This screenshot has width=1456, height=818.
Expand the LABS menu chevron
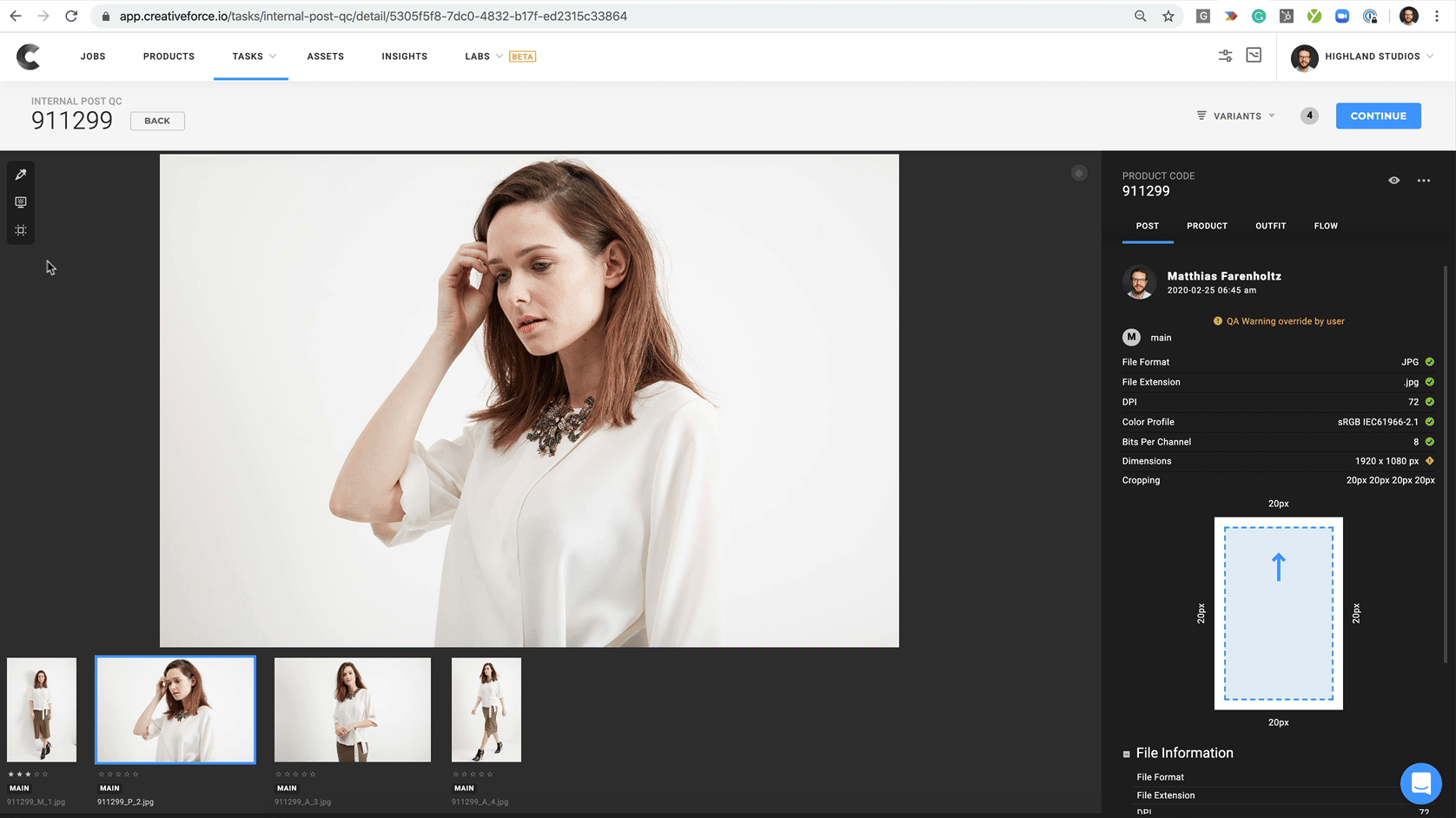[x=500, y=56]
